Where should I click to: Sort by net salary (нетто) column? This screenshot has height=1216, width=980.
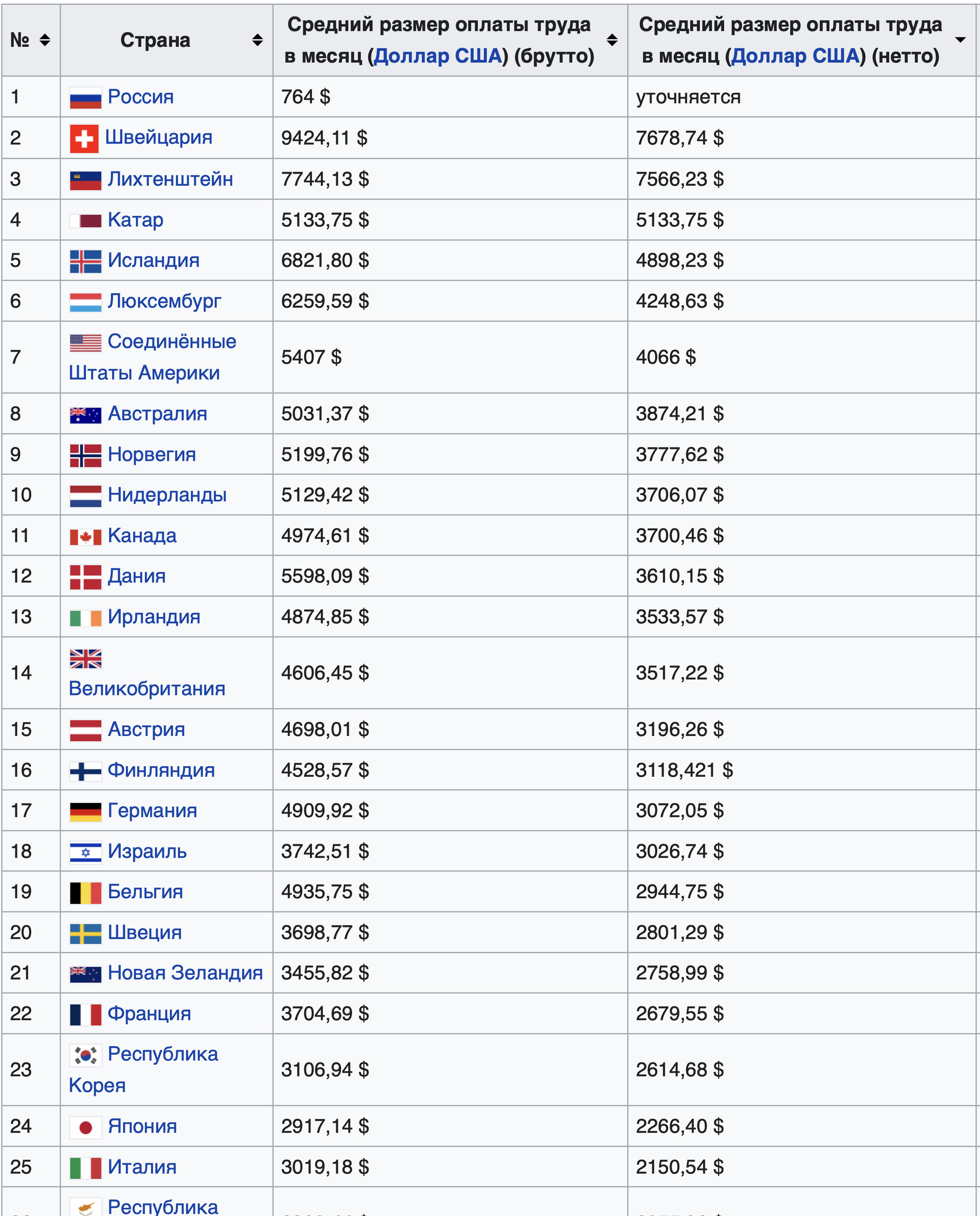[x=960, y=40]
